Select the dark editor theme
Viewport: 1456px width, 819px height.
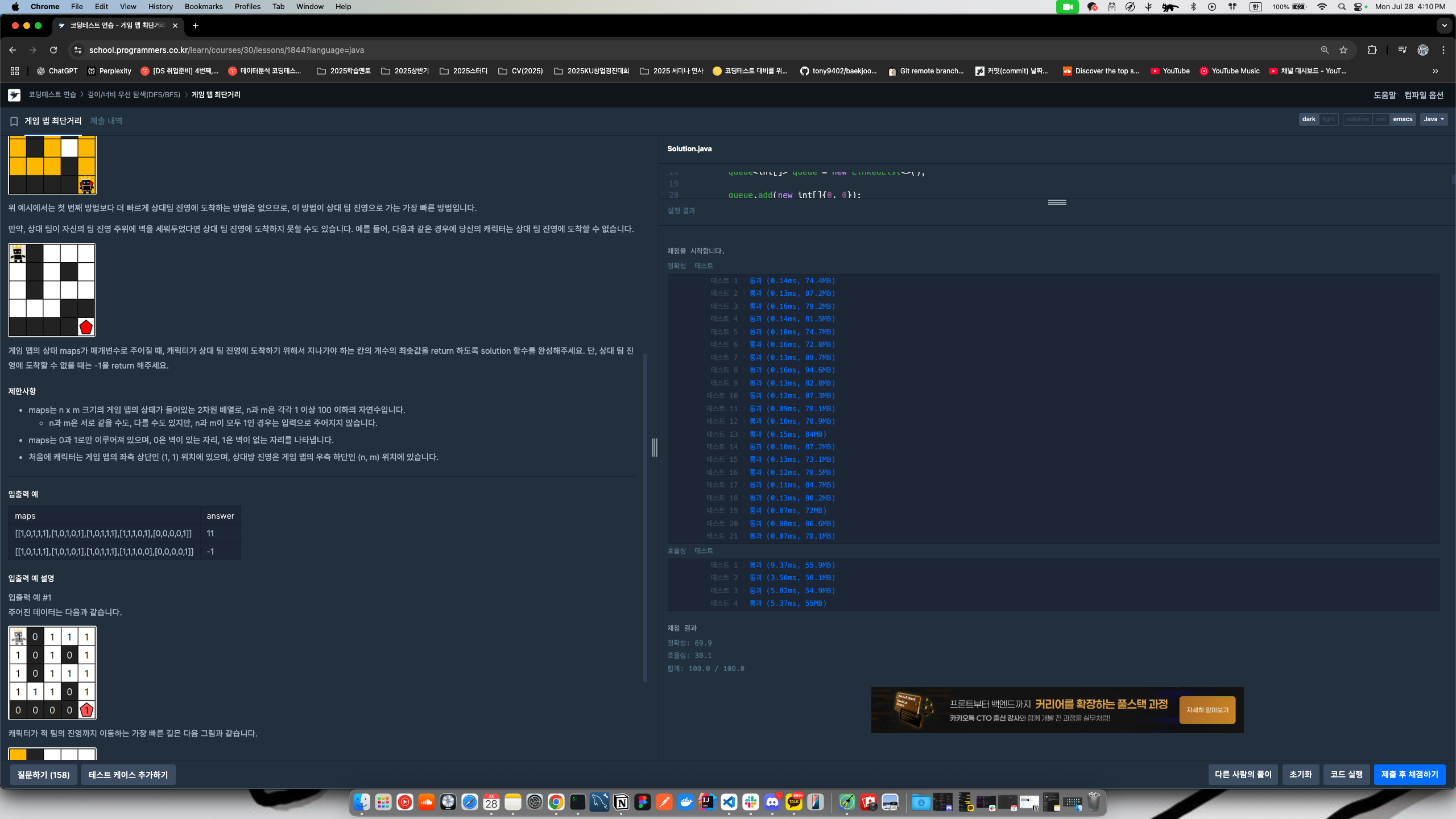point(1309,119)
